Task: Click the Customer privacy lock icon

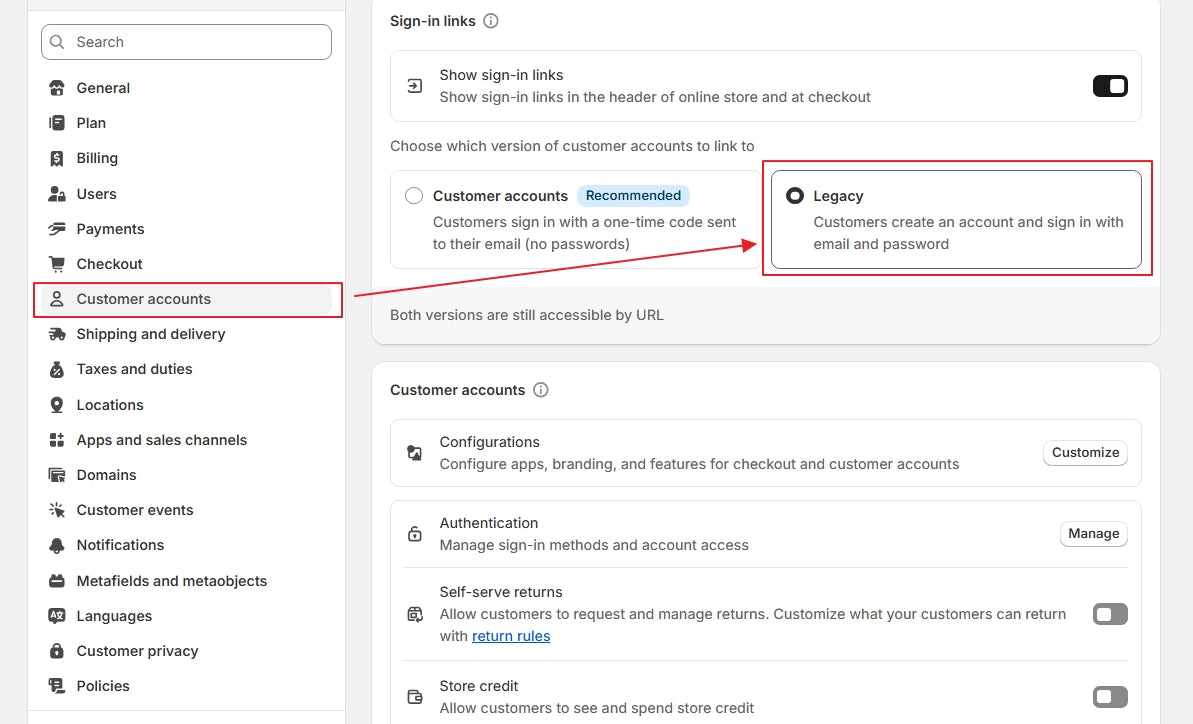Action: (x=57, y=651)
